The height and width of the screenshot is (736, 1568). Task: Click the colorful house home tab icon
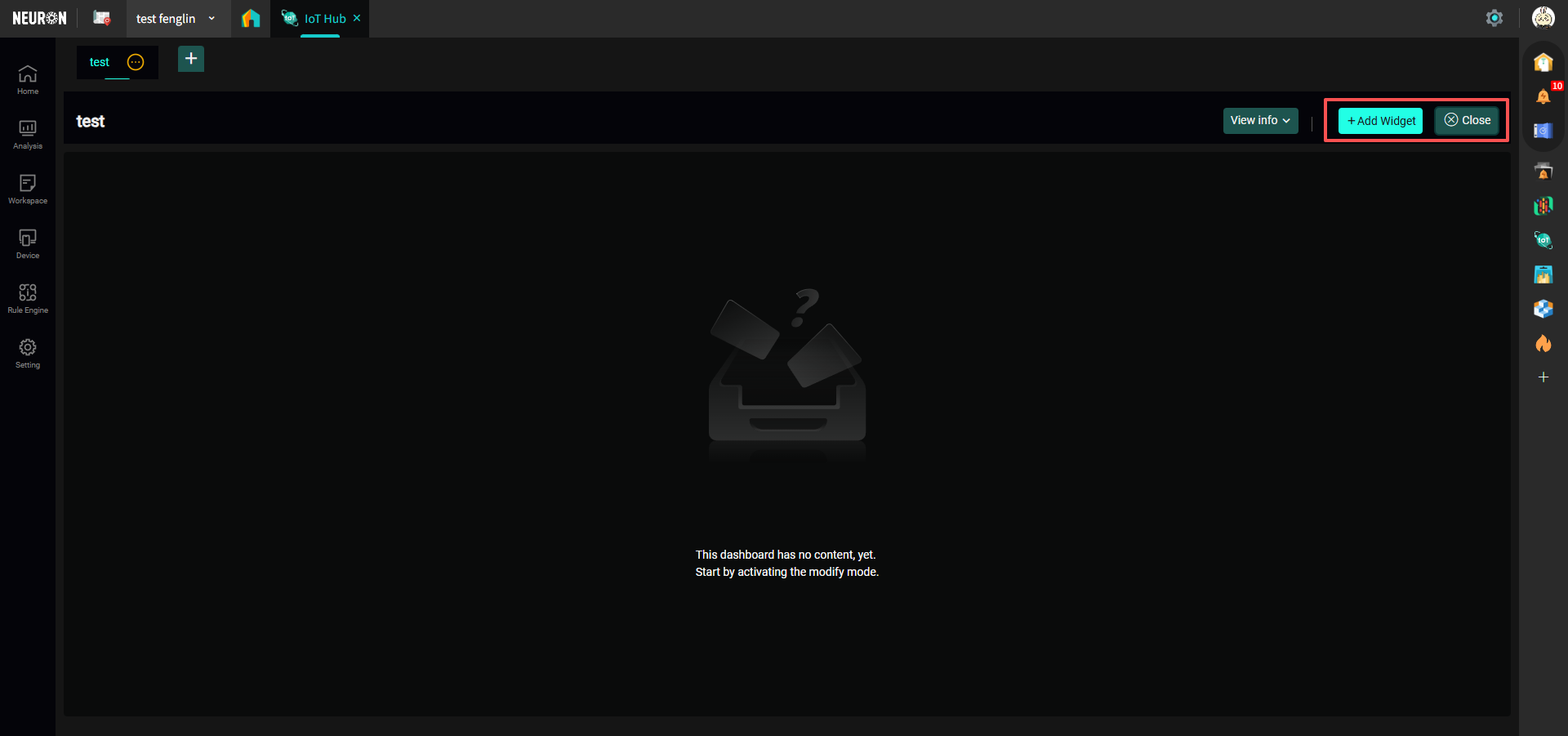(251, 18)
